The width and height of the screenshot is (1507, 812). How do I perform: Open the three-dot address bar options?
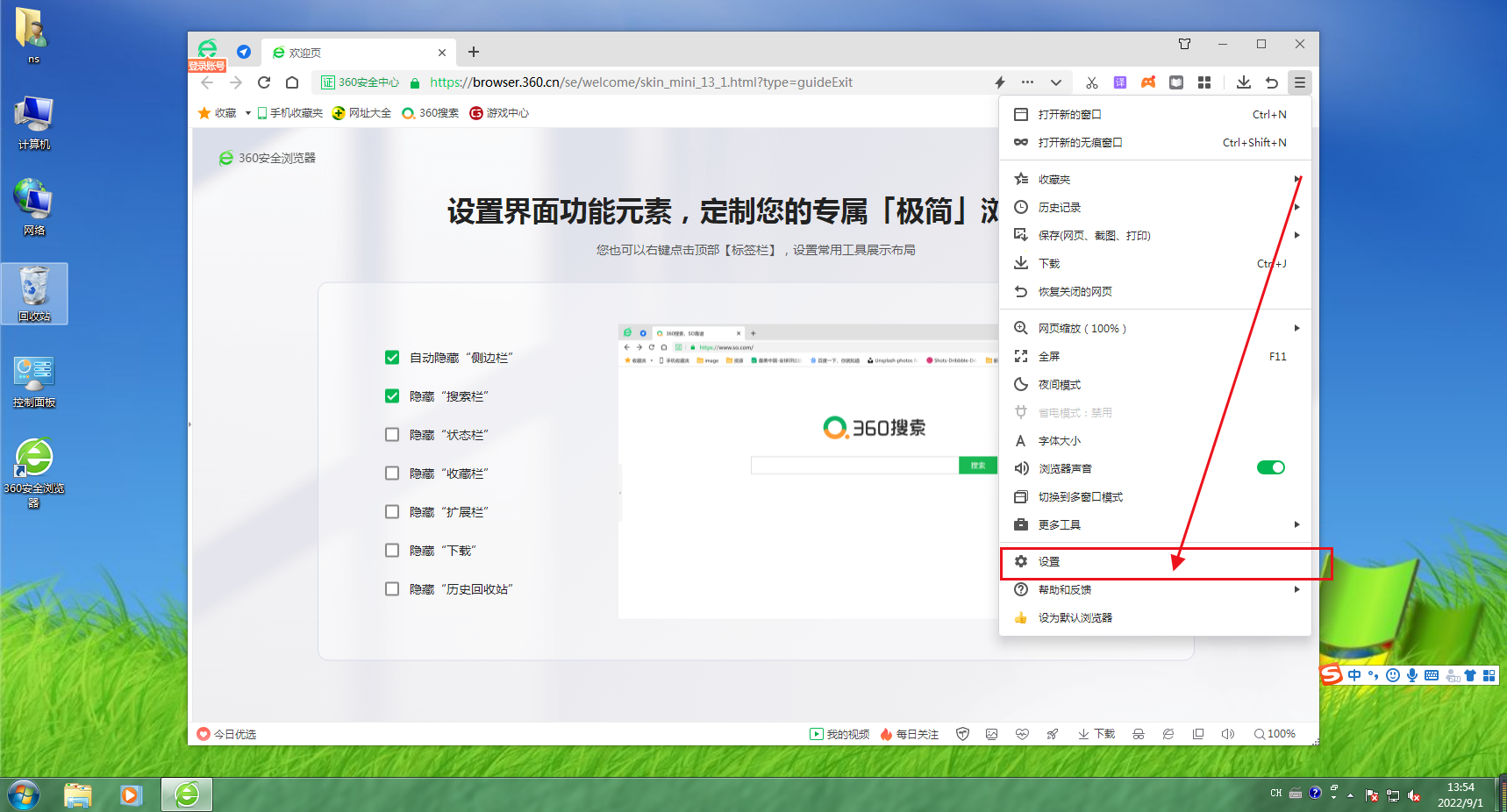point(1027,82)
